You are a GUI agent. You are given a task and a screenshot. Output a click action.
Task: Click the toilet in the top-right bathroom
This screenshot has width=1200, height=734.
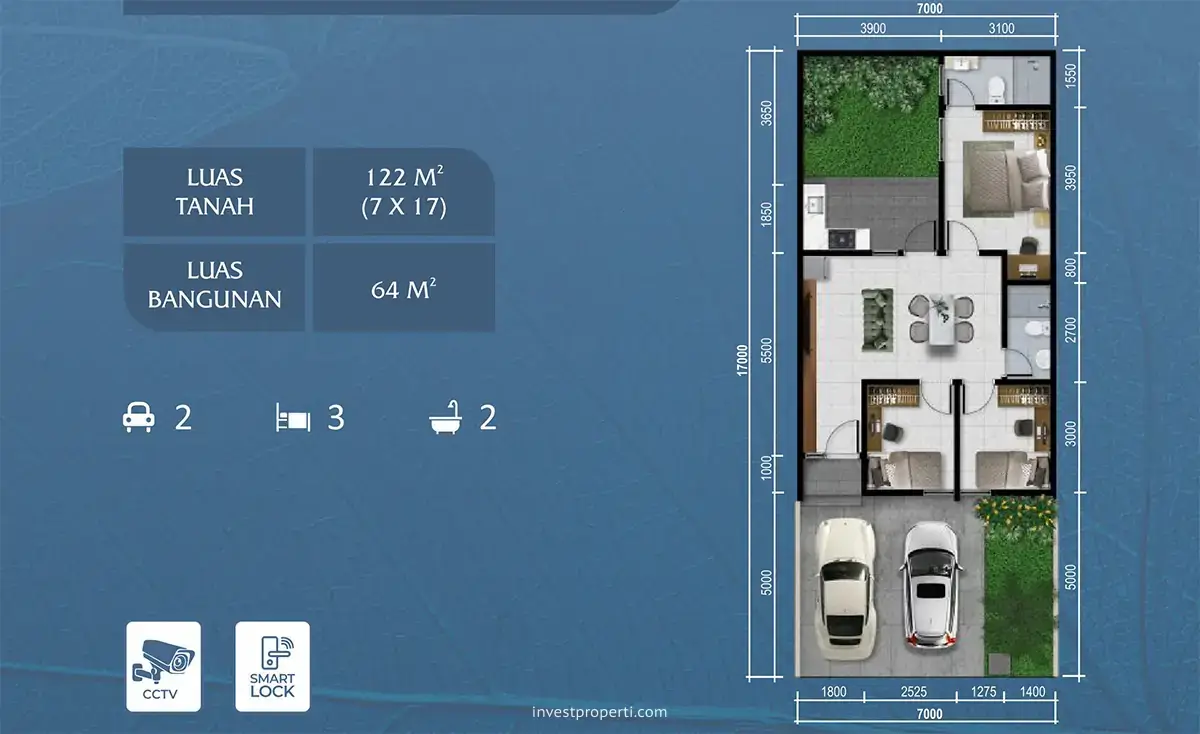coord(995,90)
